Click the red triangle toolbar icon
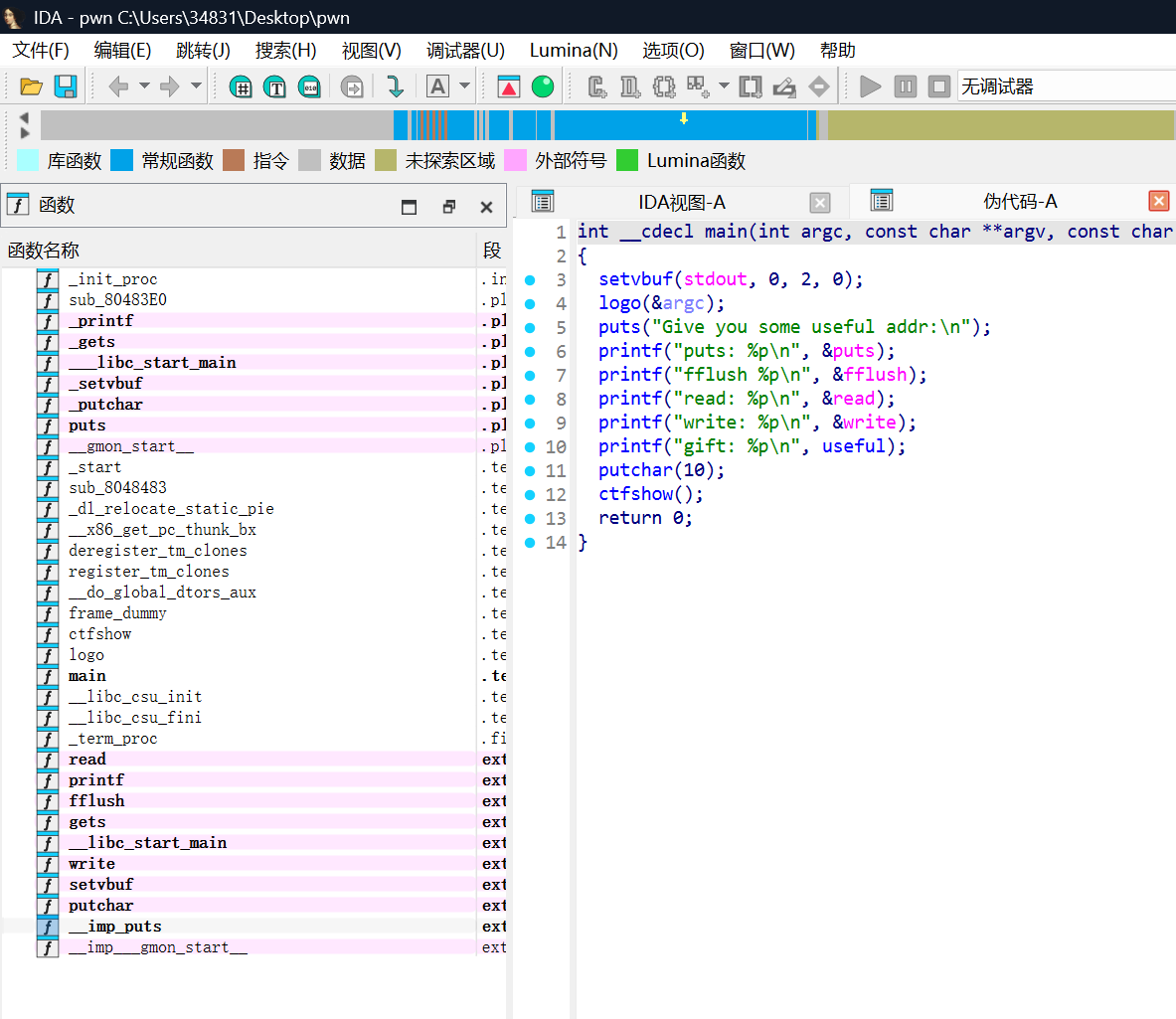1176x1019 pixels. 509,86
